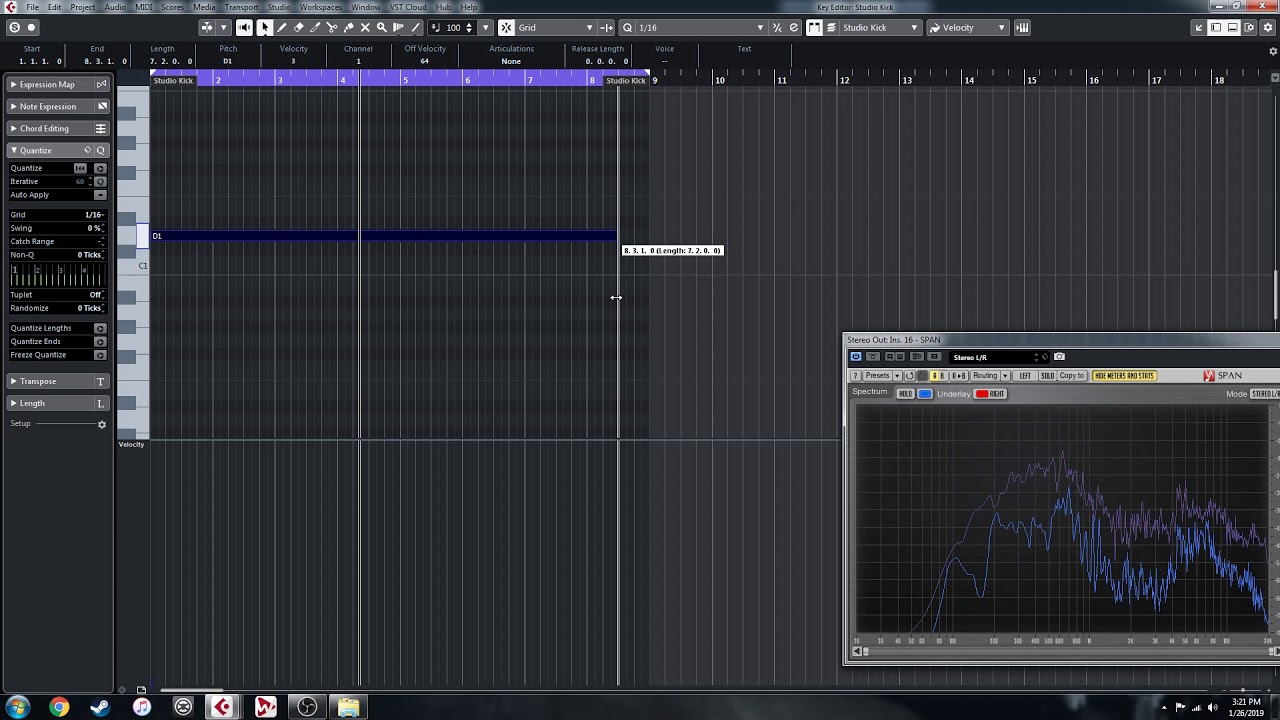This screenshot has width=1280, height=720.
Task: Toggle Snap on/off button
Action: pos(506,28)
